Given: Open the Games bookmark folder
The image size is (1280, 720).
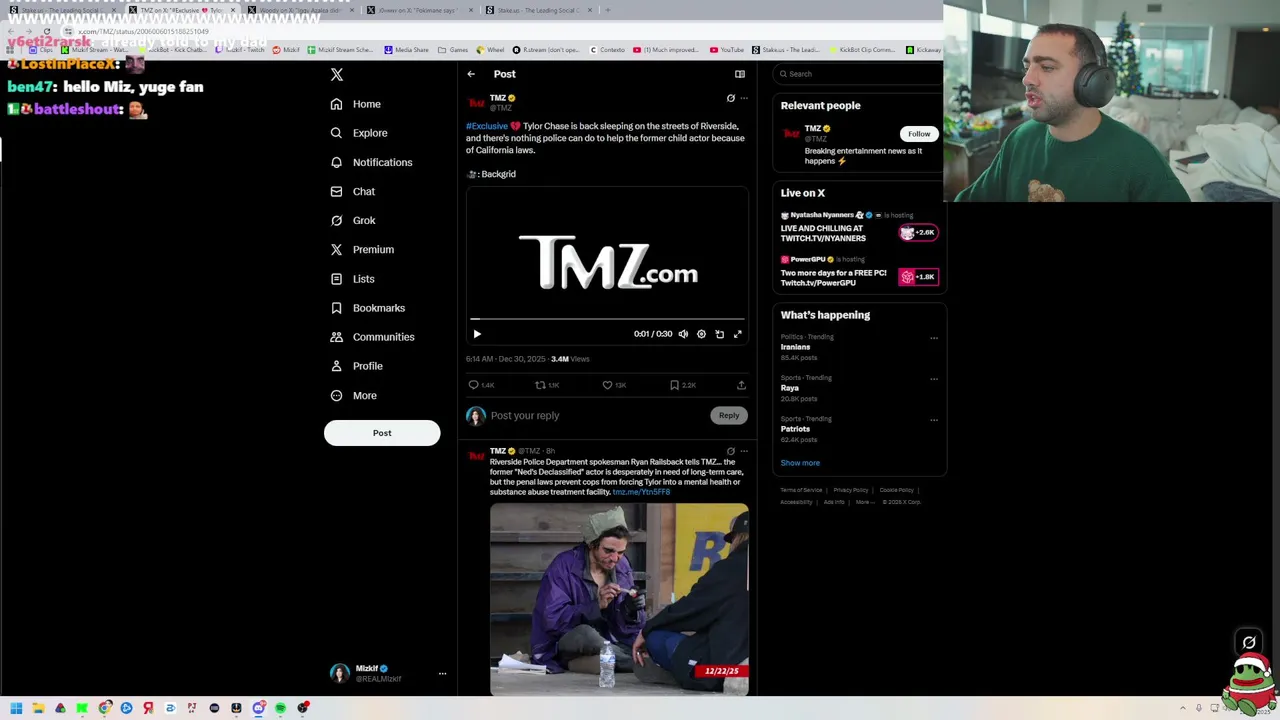Looking at the screenshot, I should point(453,50).
